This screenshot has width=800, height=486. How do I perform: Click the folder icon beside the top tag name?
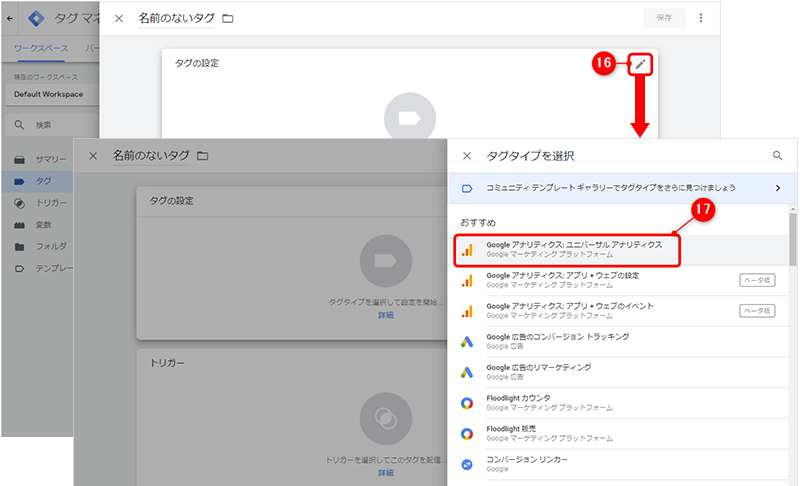click(x=228, y=19)
